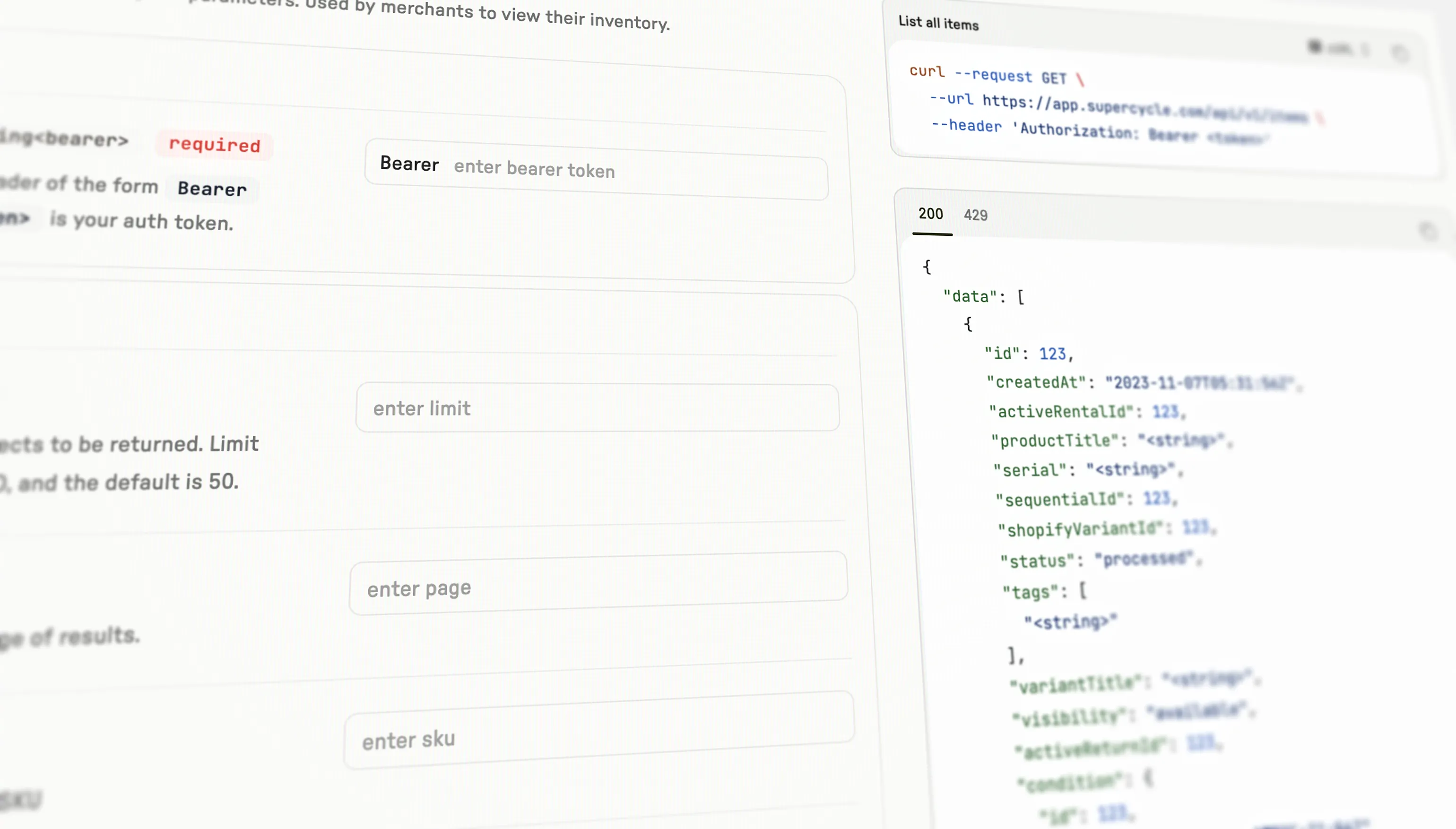
Task: Select the 'List all items' panel title
Action: pos(938,23)
